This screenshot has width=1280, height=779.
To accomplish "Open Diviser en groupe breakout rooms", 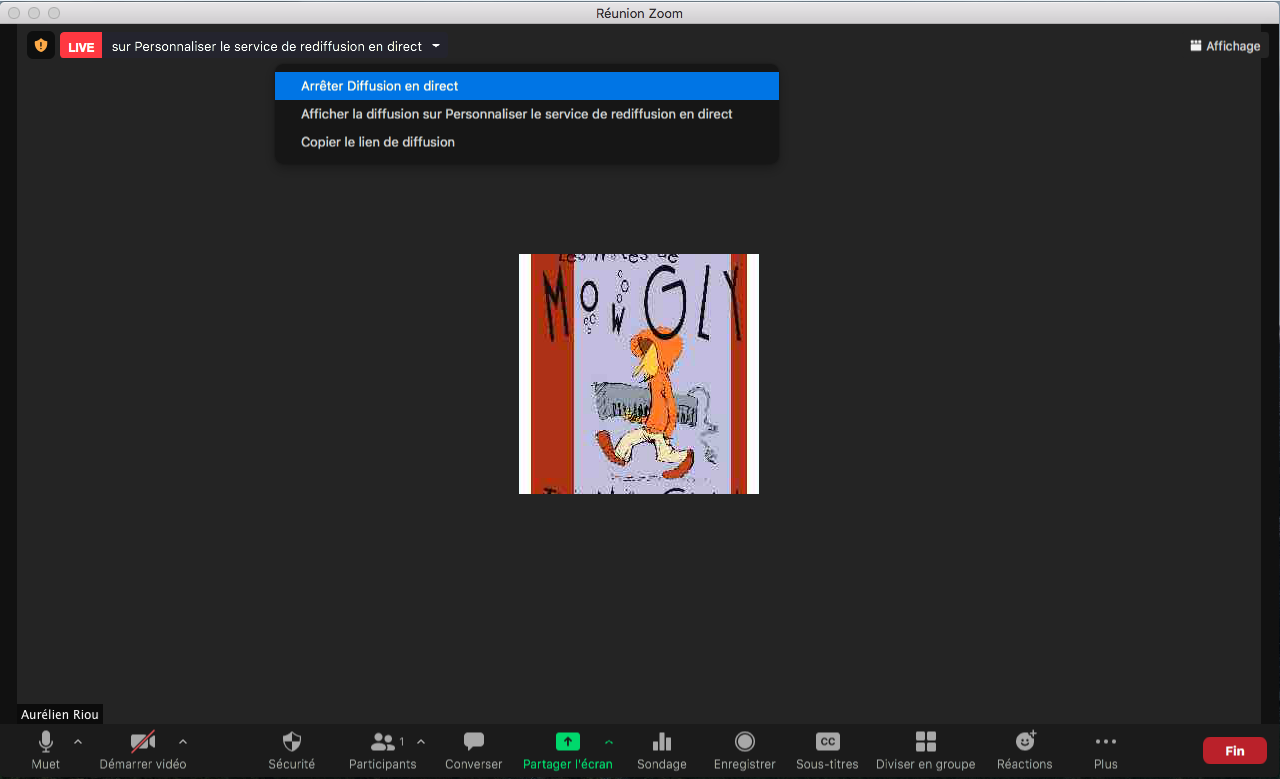I will click(x=925, y=742).
